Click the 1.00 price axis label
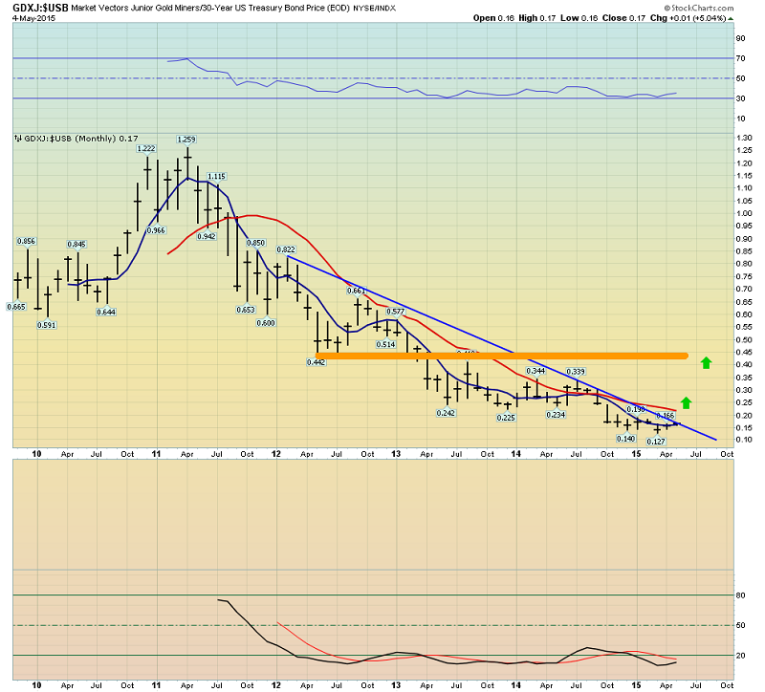This screenshot has height=692, width=765. (x=745, y=213)
